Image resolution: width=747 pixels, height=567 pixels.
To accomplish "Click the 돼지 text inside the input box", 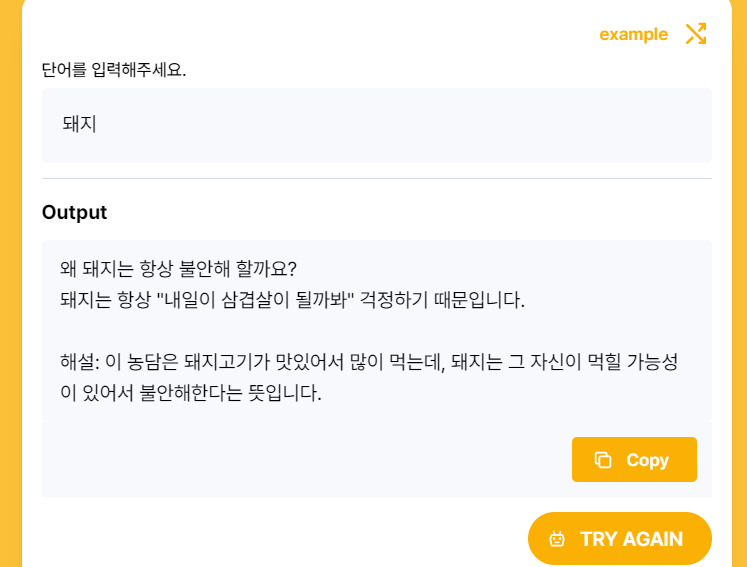I will coord(80,124).
